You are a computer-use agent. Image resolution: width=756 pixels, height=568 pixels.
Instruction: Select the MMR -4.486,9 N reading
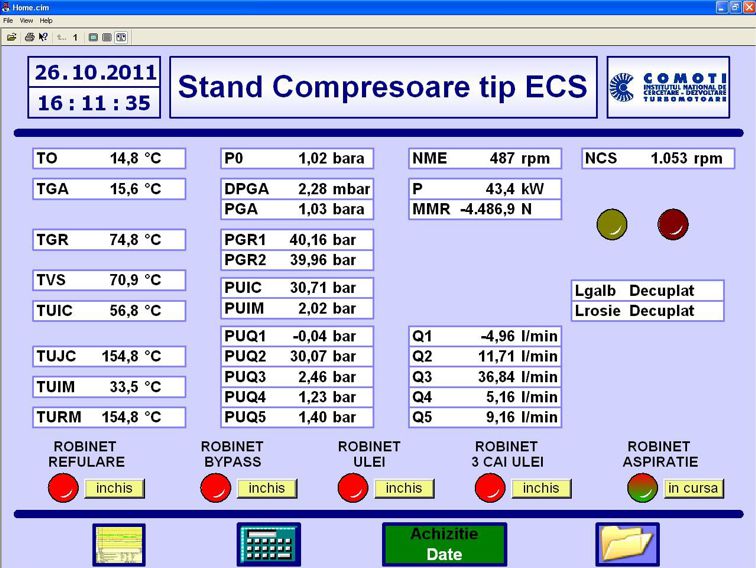click(485, 209)
